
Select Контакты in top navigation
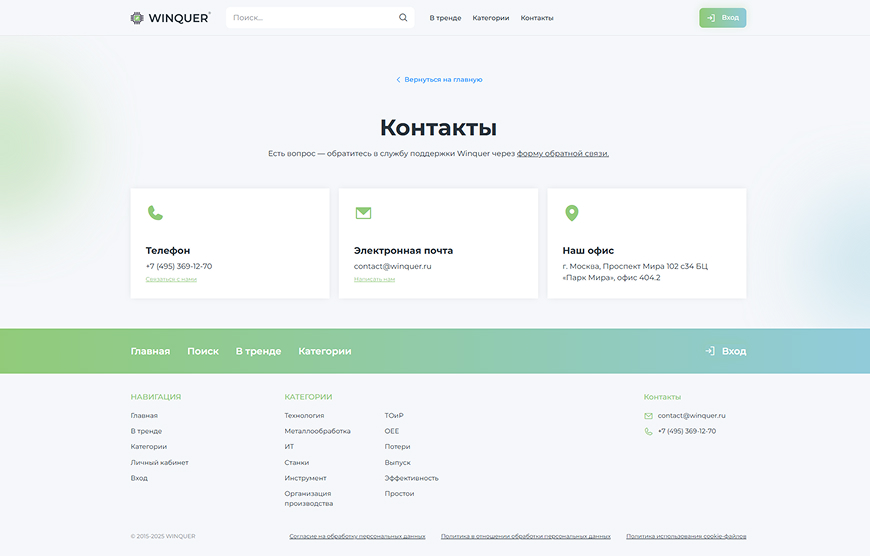(x=537, y=18)
